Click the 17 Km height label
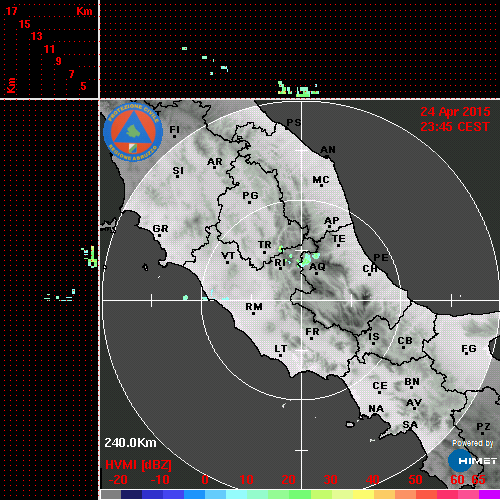This screenshot has height=500, width=500. click(11, 11)
